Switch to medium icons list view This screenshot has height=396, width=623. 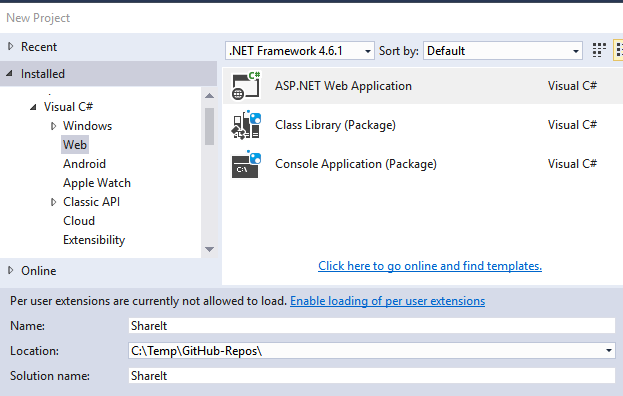pos(619,50)
